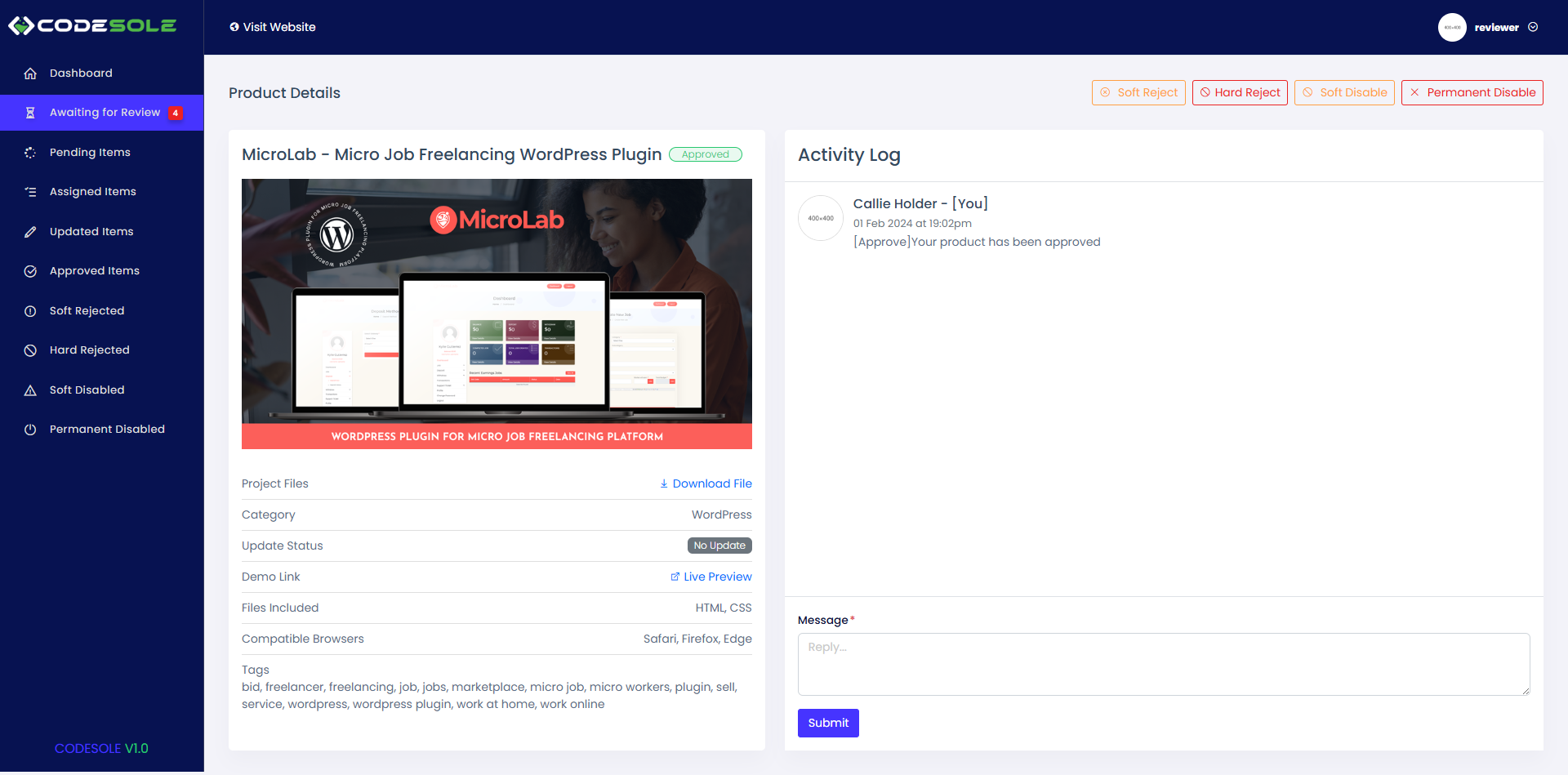View Permanent Disabled items
This screenshot has height=775, width=1568.
(x=102, y=430)
